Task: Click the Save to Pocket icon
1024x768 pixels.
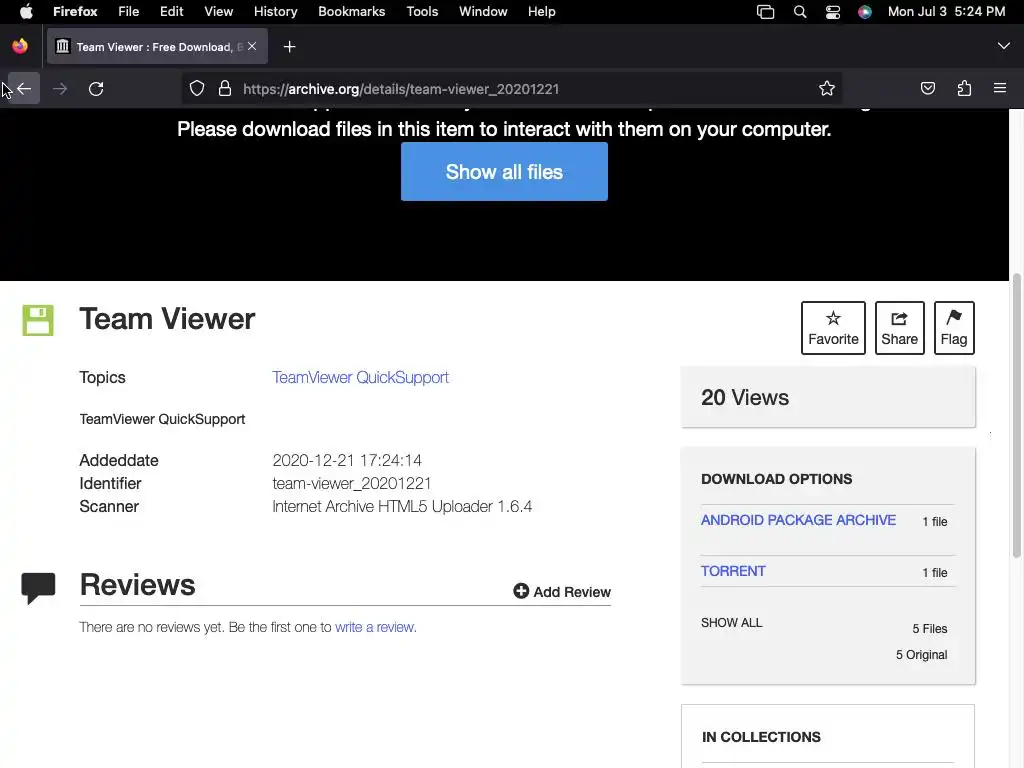Action: (x=927, y=88)
